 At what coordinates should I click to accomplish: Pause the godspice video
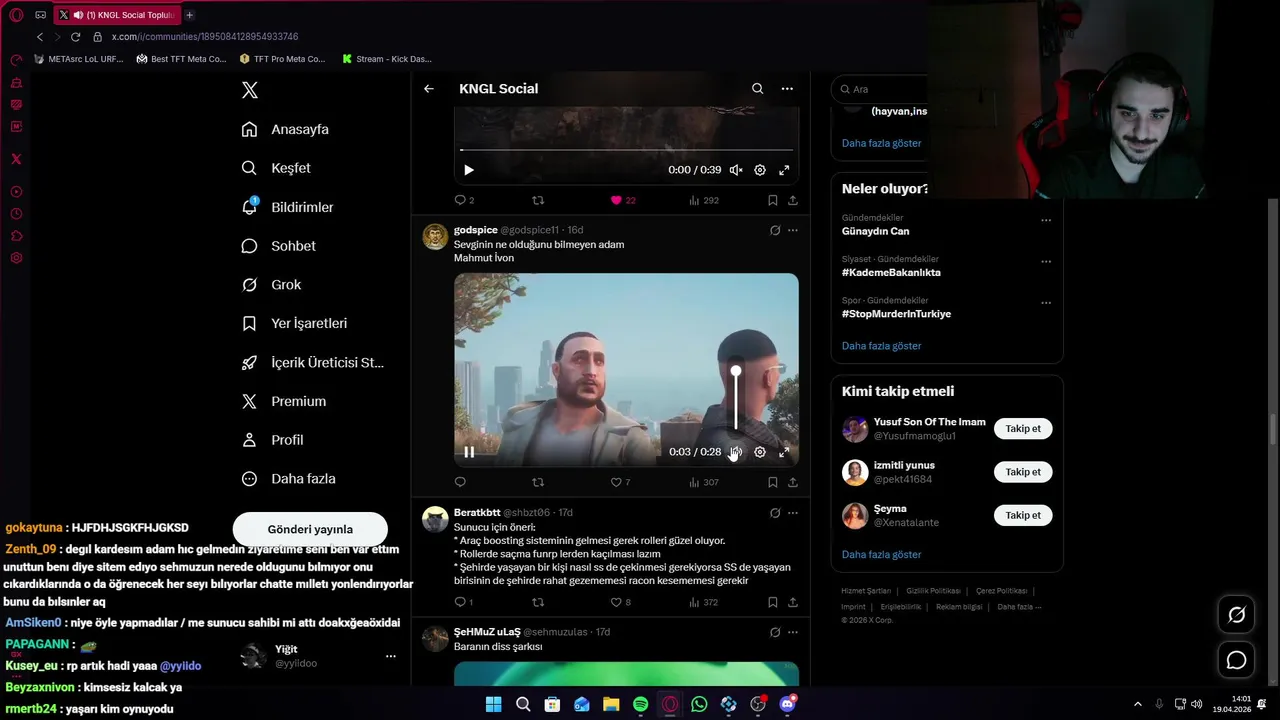[x=469, y=452]
